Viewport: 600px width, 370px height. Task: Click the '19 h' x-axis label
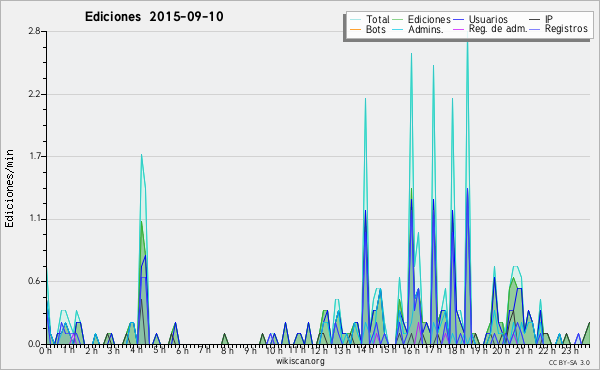(479, 351)
